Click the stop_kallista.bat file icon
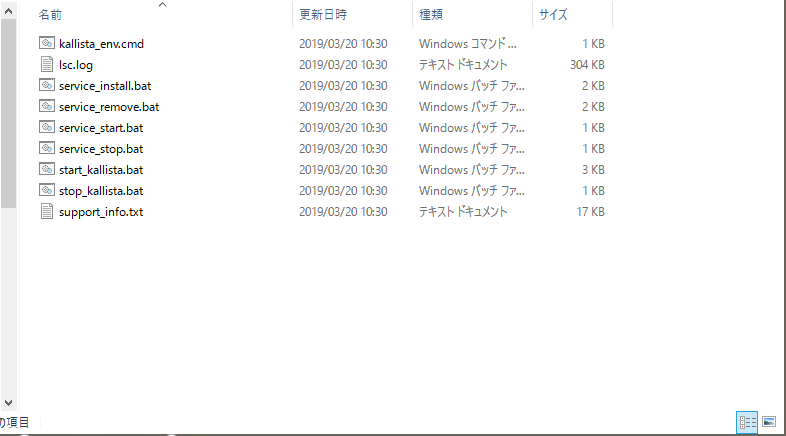The width and height of the screenshot is (786, 436). pos(47,190)
